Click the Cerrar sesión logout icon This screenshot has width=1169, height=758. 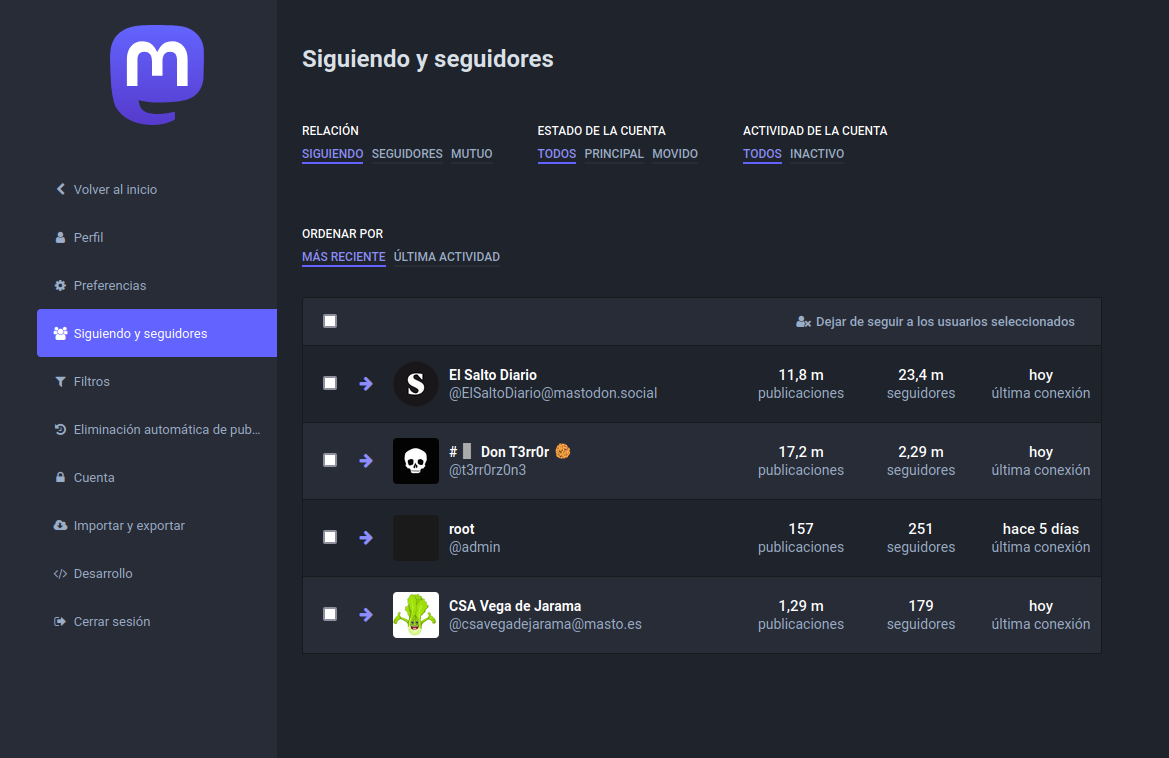point(60,621)
